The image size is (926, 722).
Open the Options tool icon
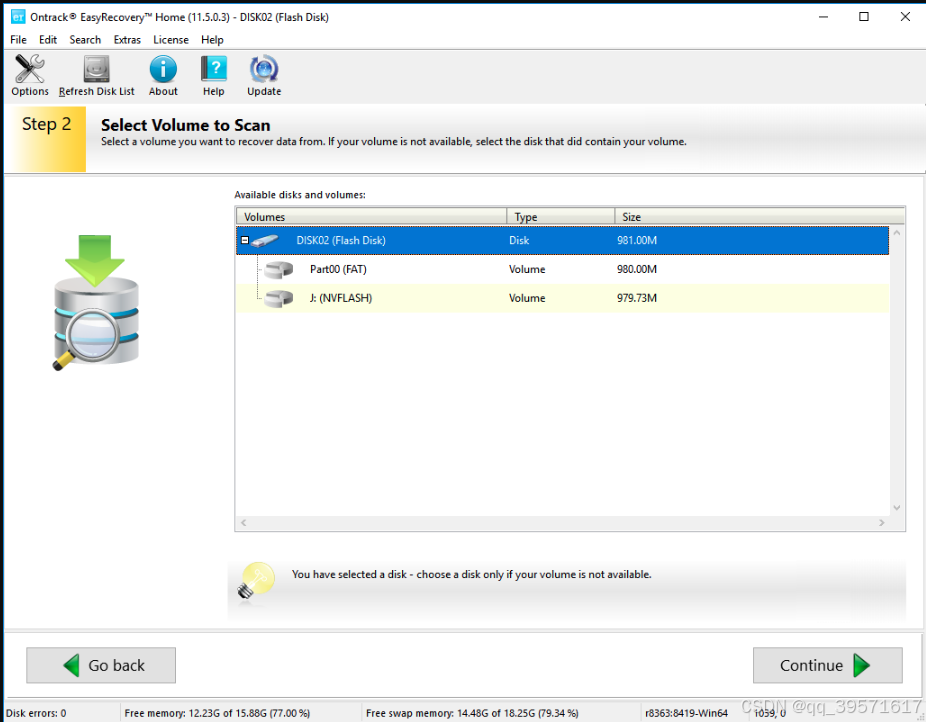click(30, 69)
